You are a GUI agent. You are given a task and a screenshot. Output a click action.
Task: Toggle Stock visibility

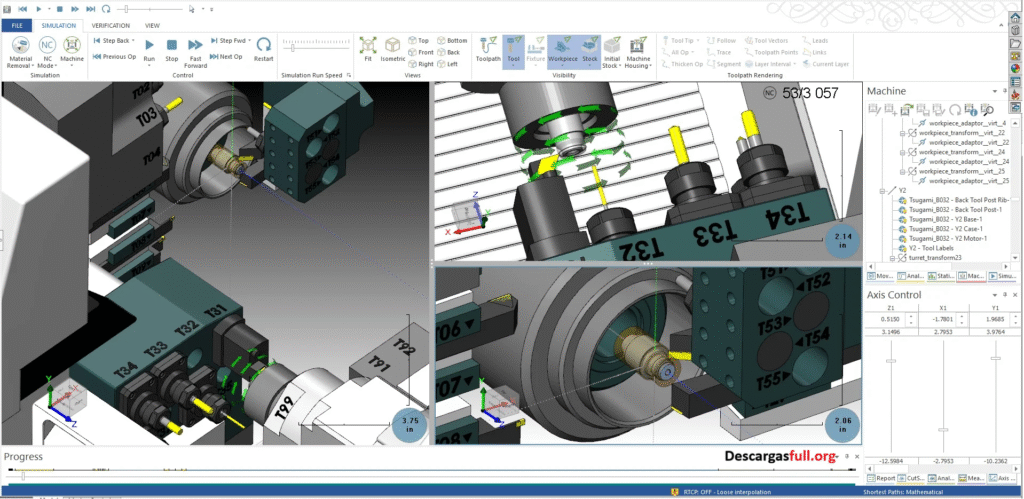(x=590, y=51)
